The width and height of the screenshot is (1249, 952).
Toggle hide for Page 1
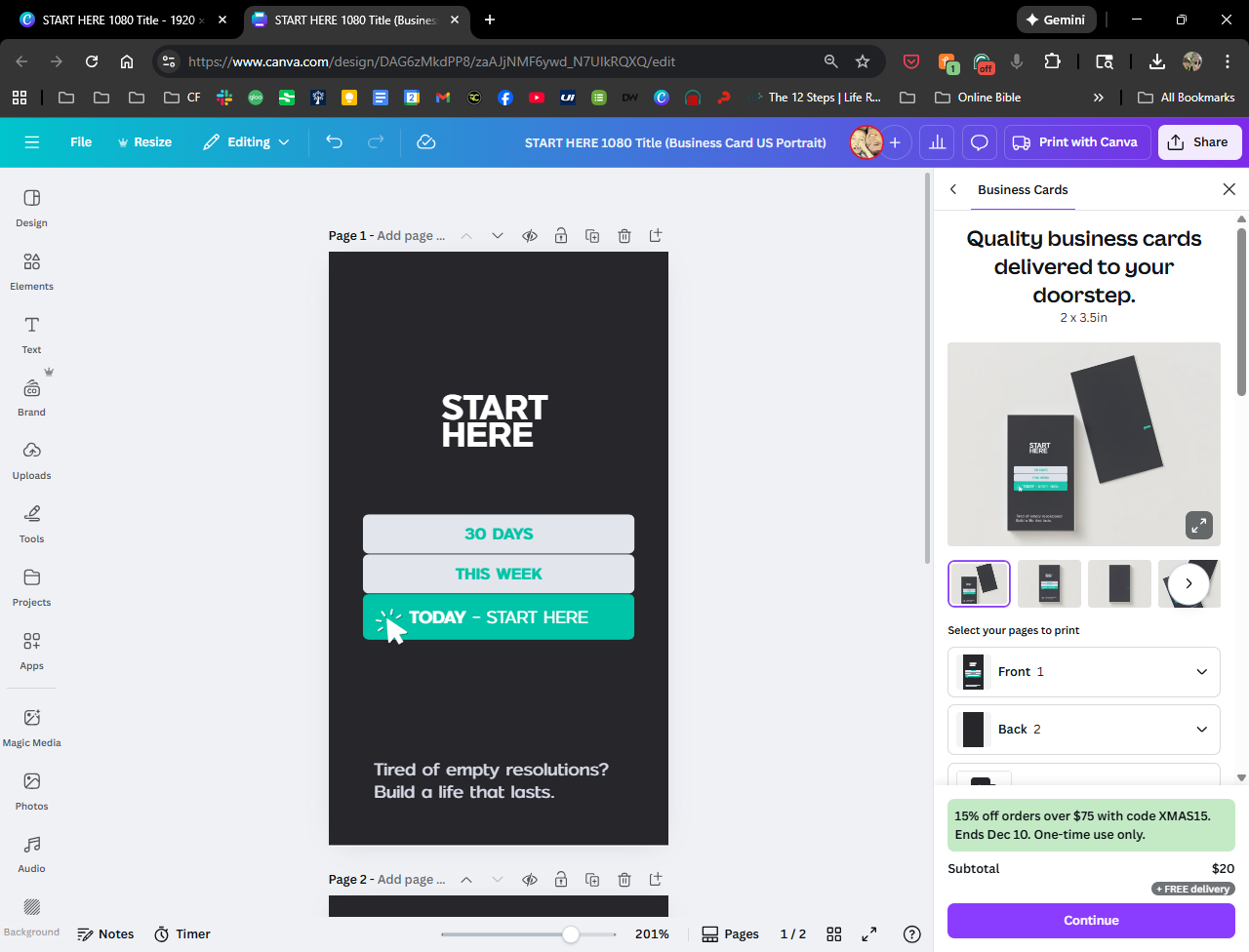(530, 236)
